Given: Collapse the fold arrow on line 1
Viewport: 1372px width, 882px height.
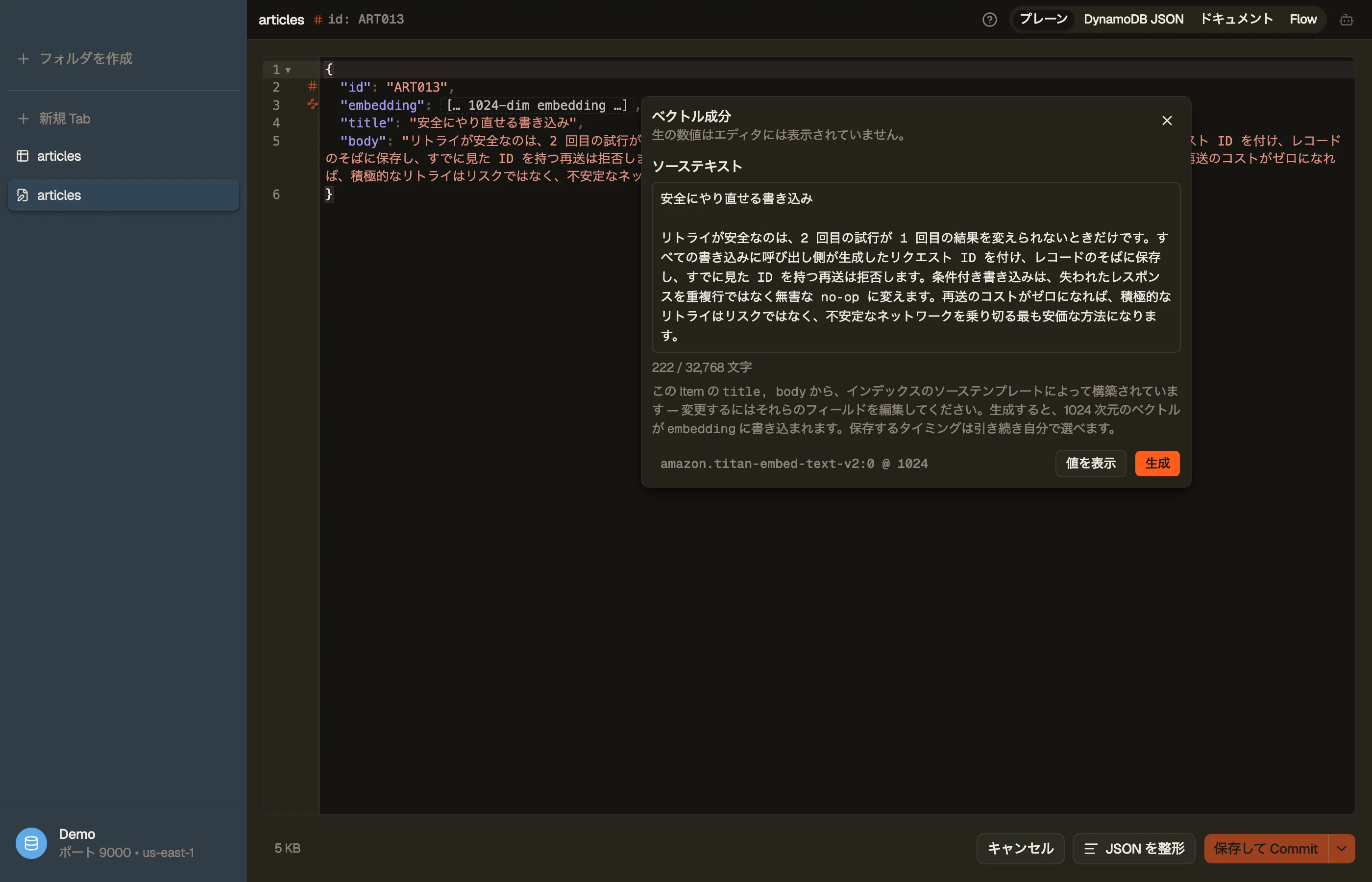Looking at the screenshot, I should click(x=288, y=70).
